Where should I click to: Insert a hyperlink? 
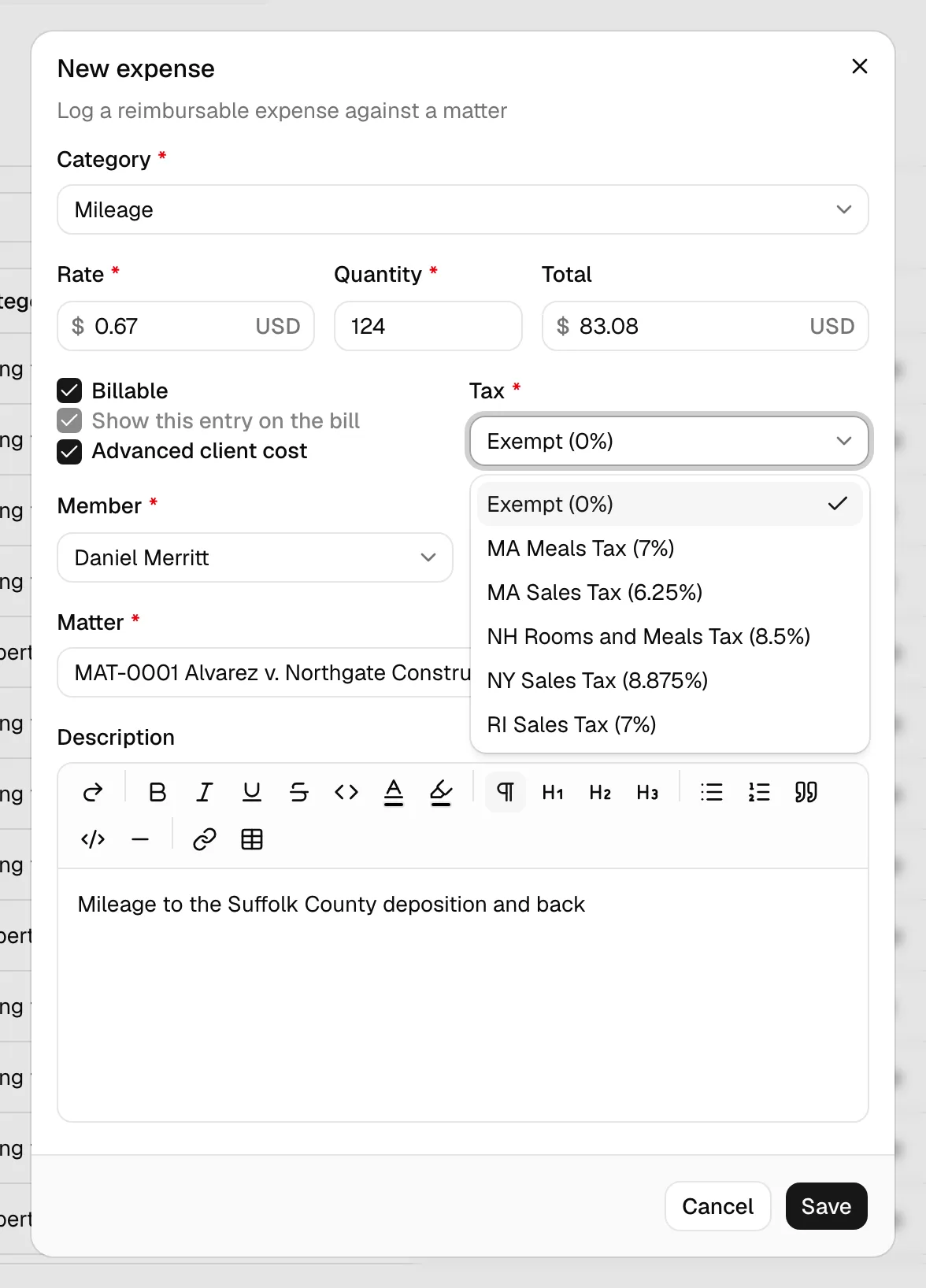pos(205,839)
